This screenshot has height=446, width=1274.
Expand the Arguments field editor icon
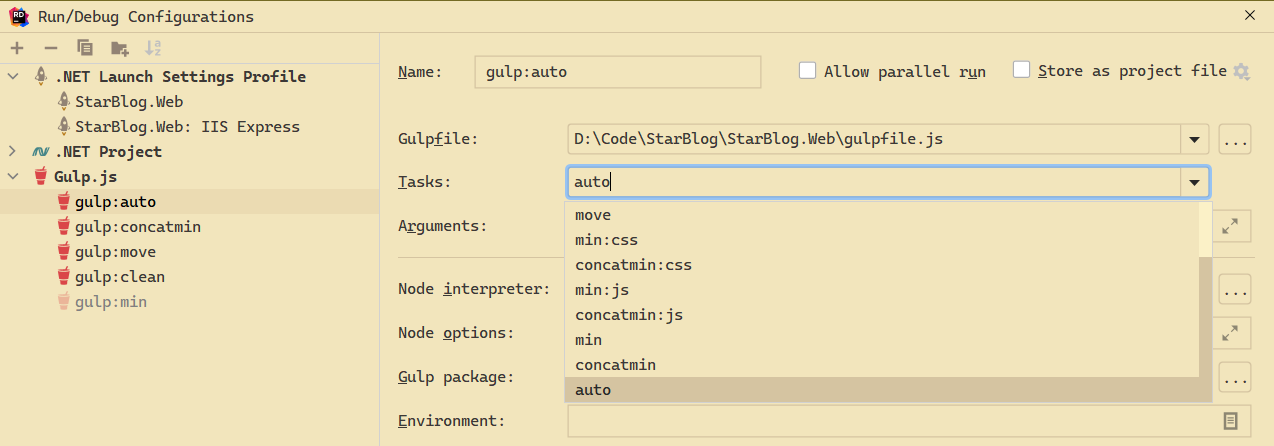coord(1230,226)
